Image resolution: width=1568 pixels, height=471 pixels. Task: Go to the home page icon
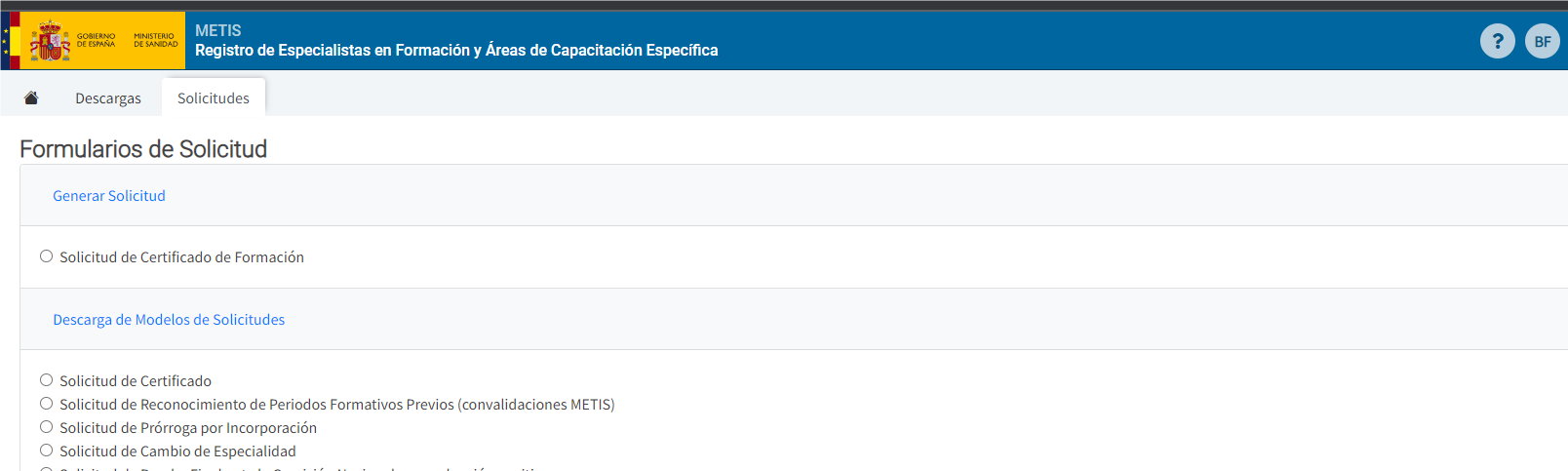[31, 98]
